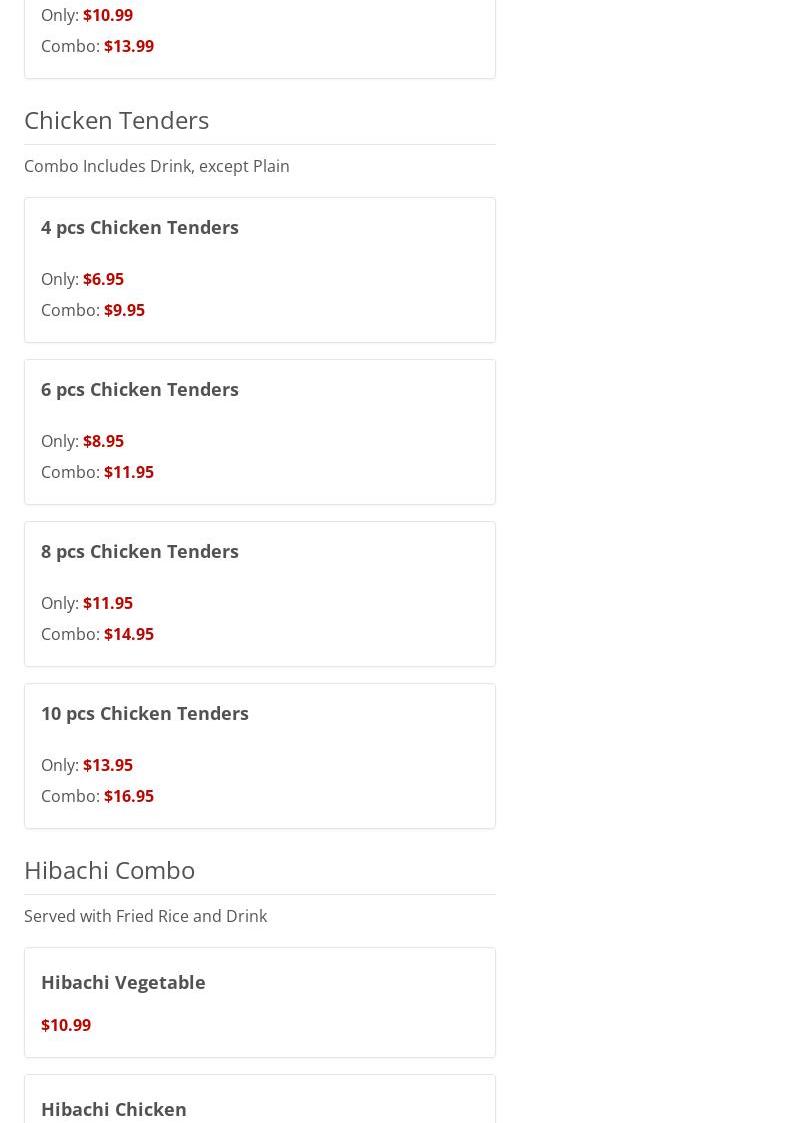Select the Hibachi Chicken item
Viewport: 785px width, 1123px height.
[x=260, y=1099]
